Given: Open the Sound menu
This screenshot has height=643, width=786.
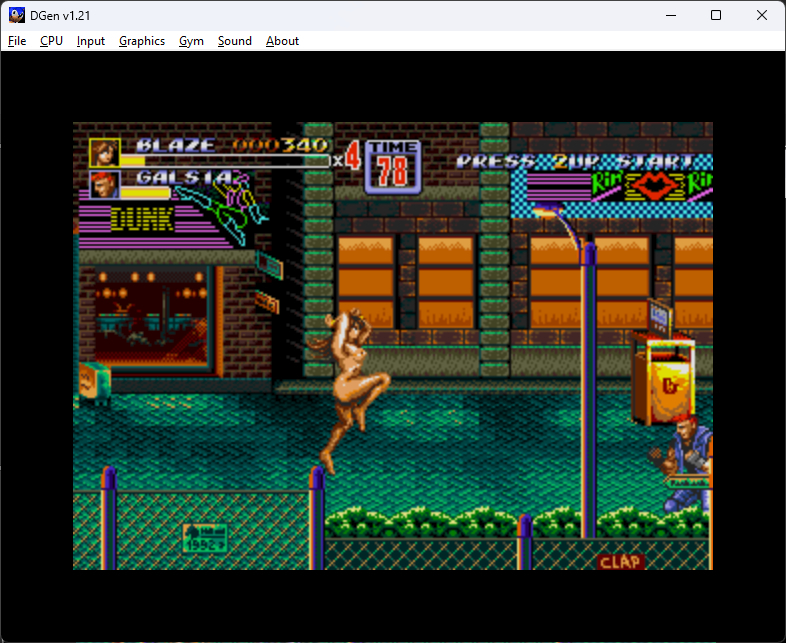Looking at the screenshot, I should 235,41.
